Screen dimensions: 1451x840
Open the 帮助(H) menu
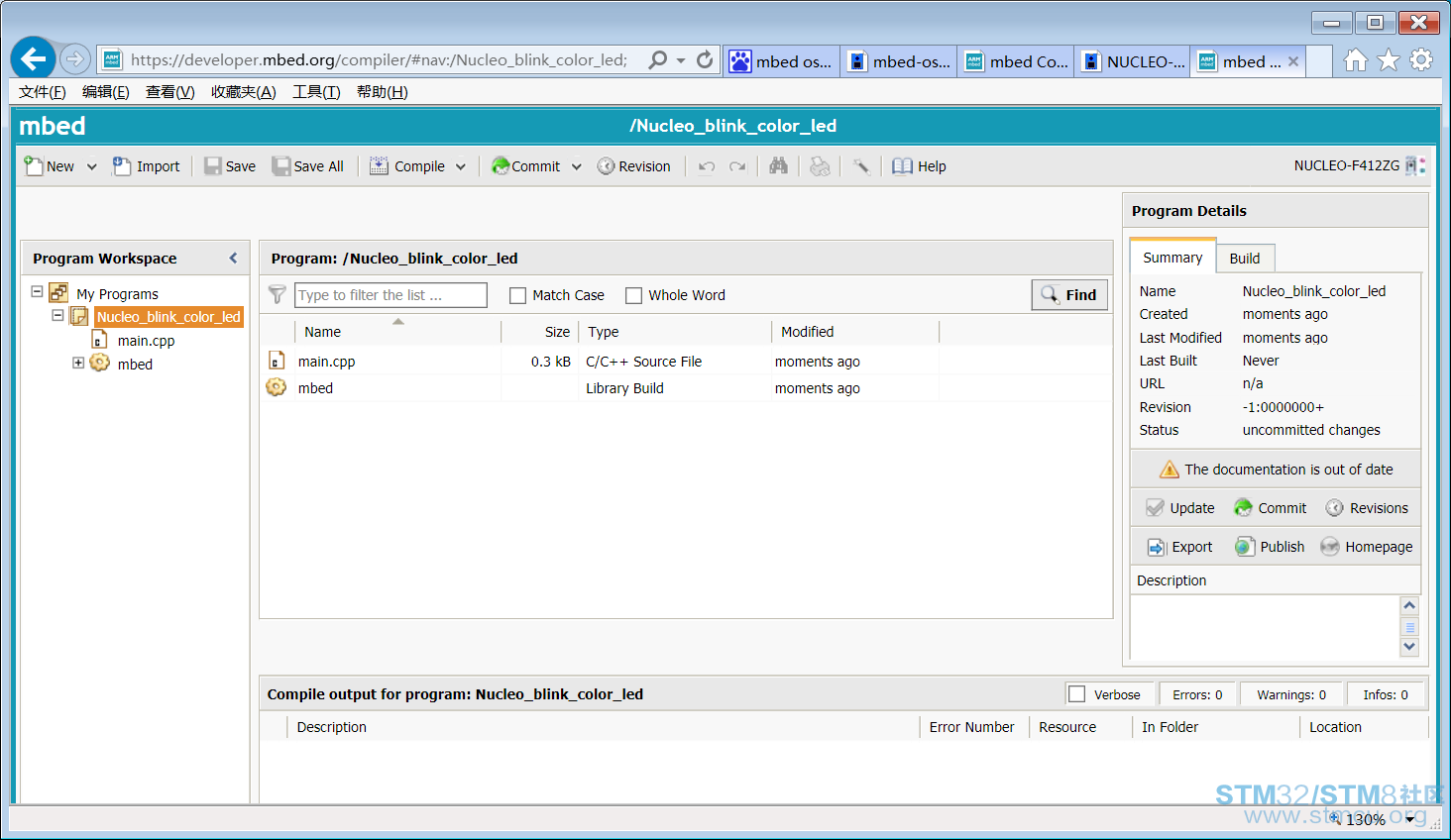pos(383,92)
